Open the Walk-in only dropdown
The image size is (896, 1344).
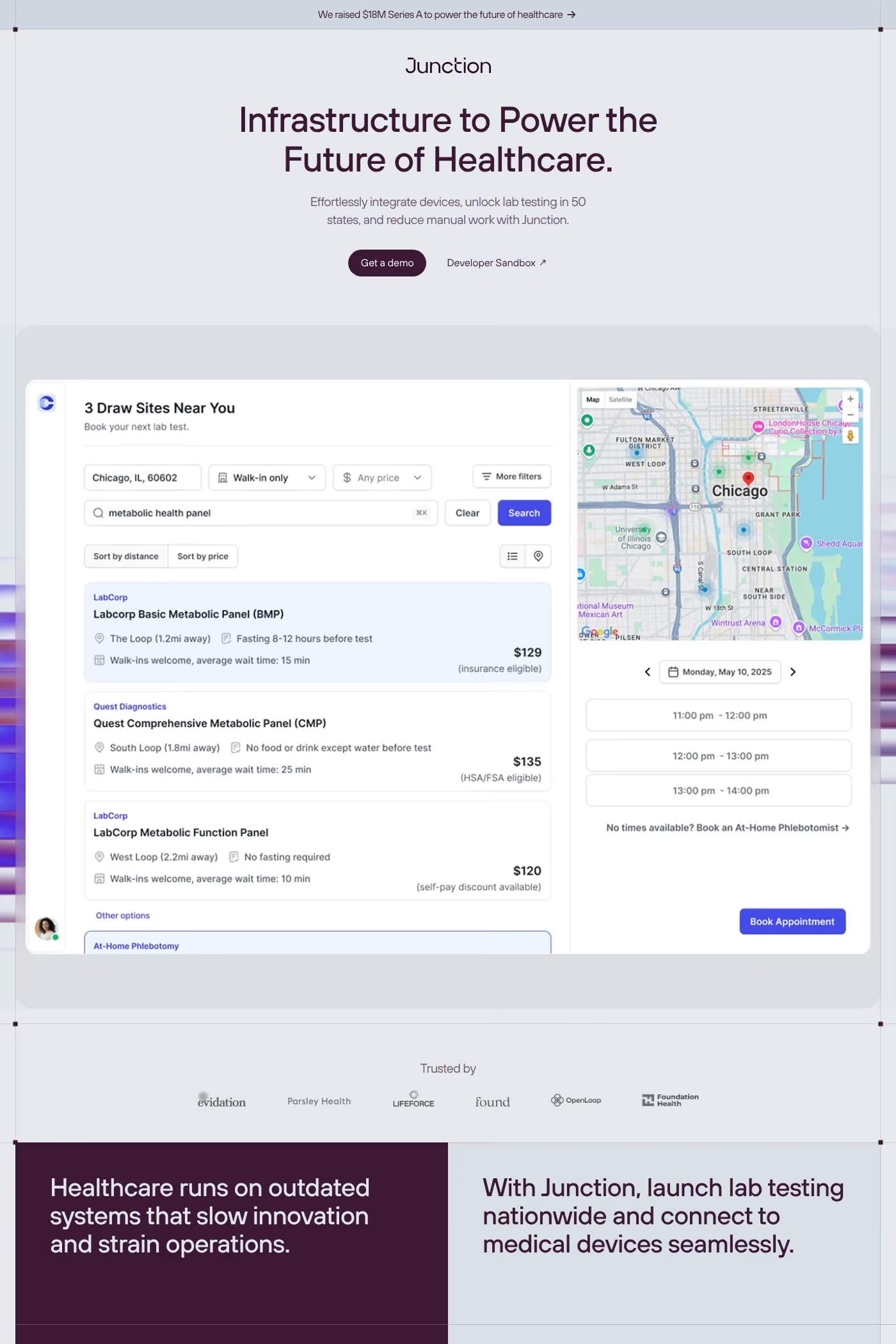point(267,477)
